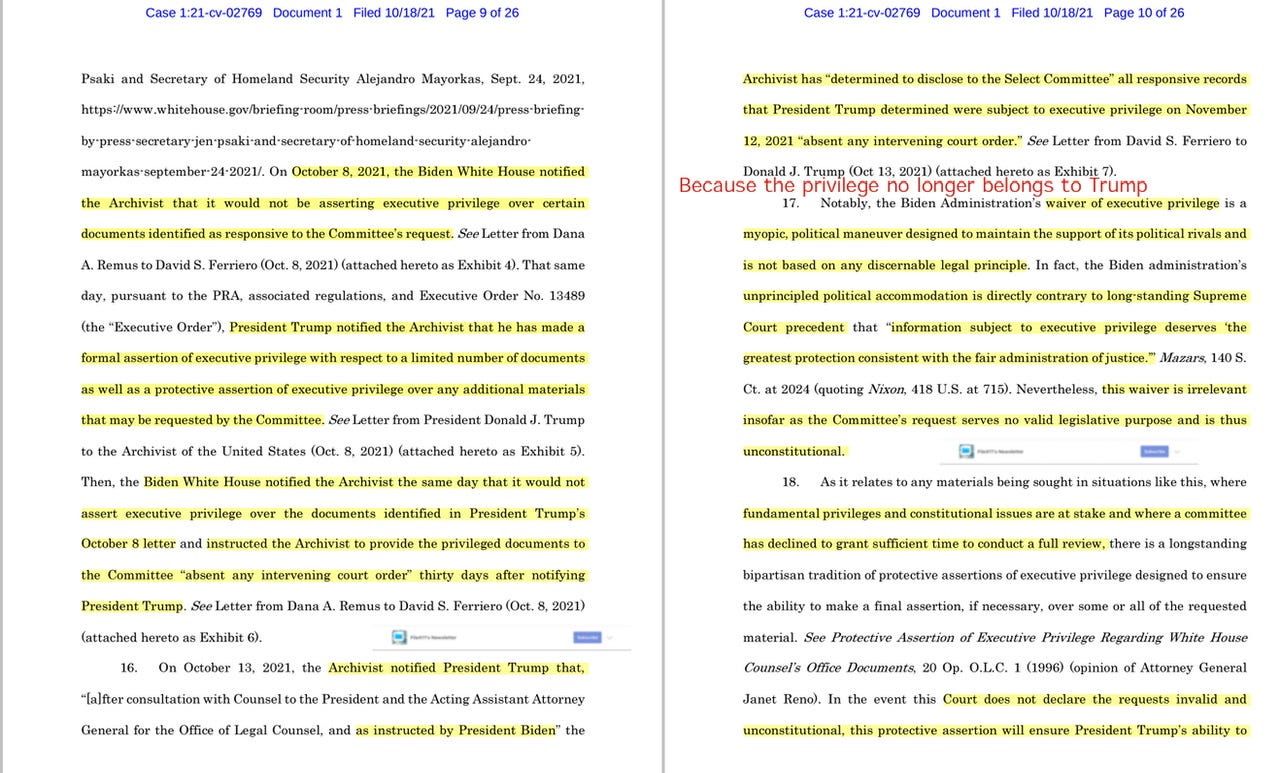Image resolution: width=1280 pixels, height=773 pixels.
Task: Expand the chevron beside Subscribe on page 9
Action: 610,637
